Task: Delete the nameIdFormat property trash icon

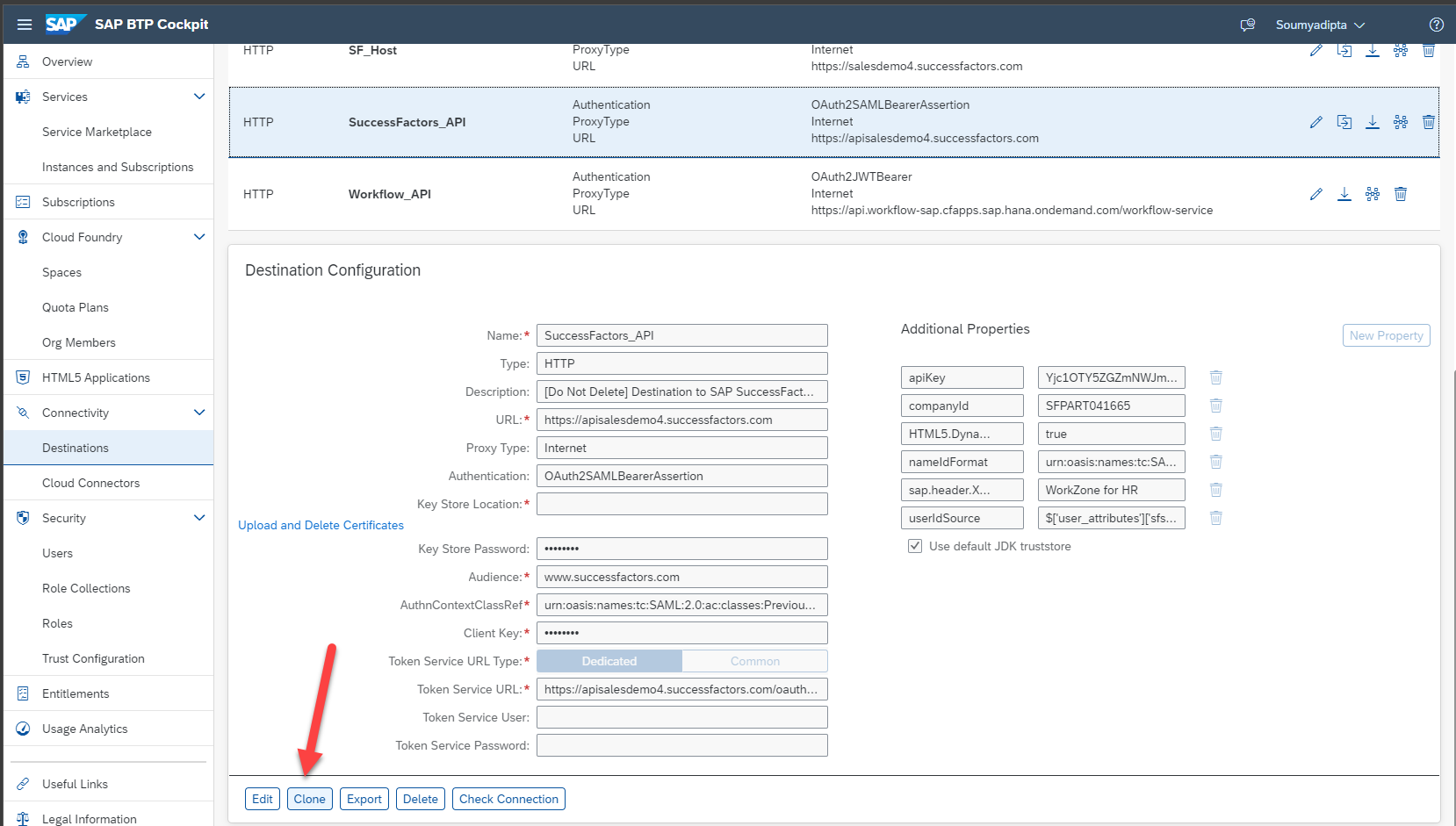Action: (x=1216, y=462)
